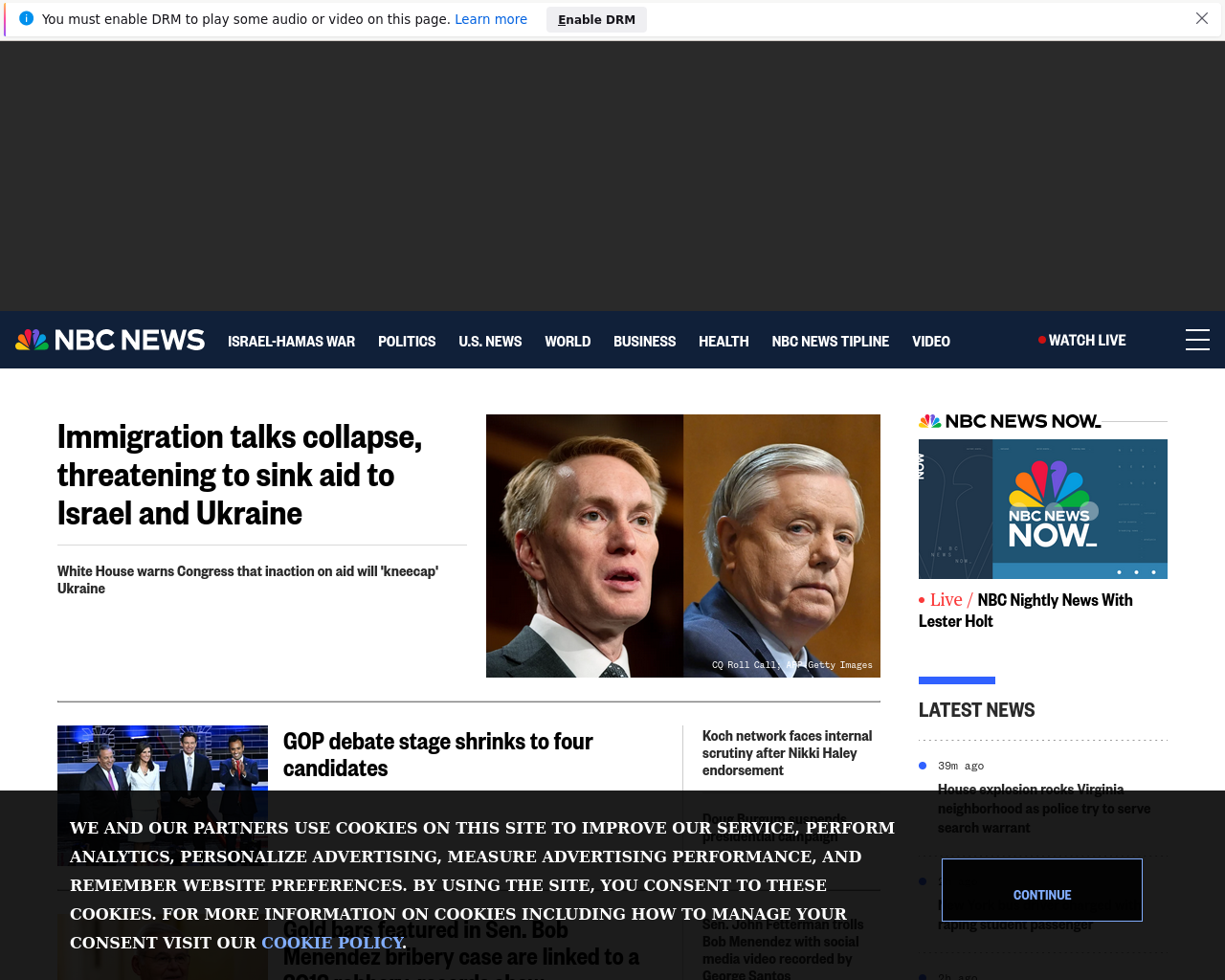Open Koch network faces internal scrutiny story

click(788, 752)
